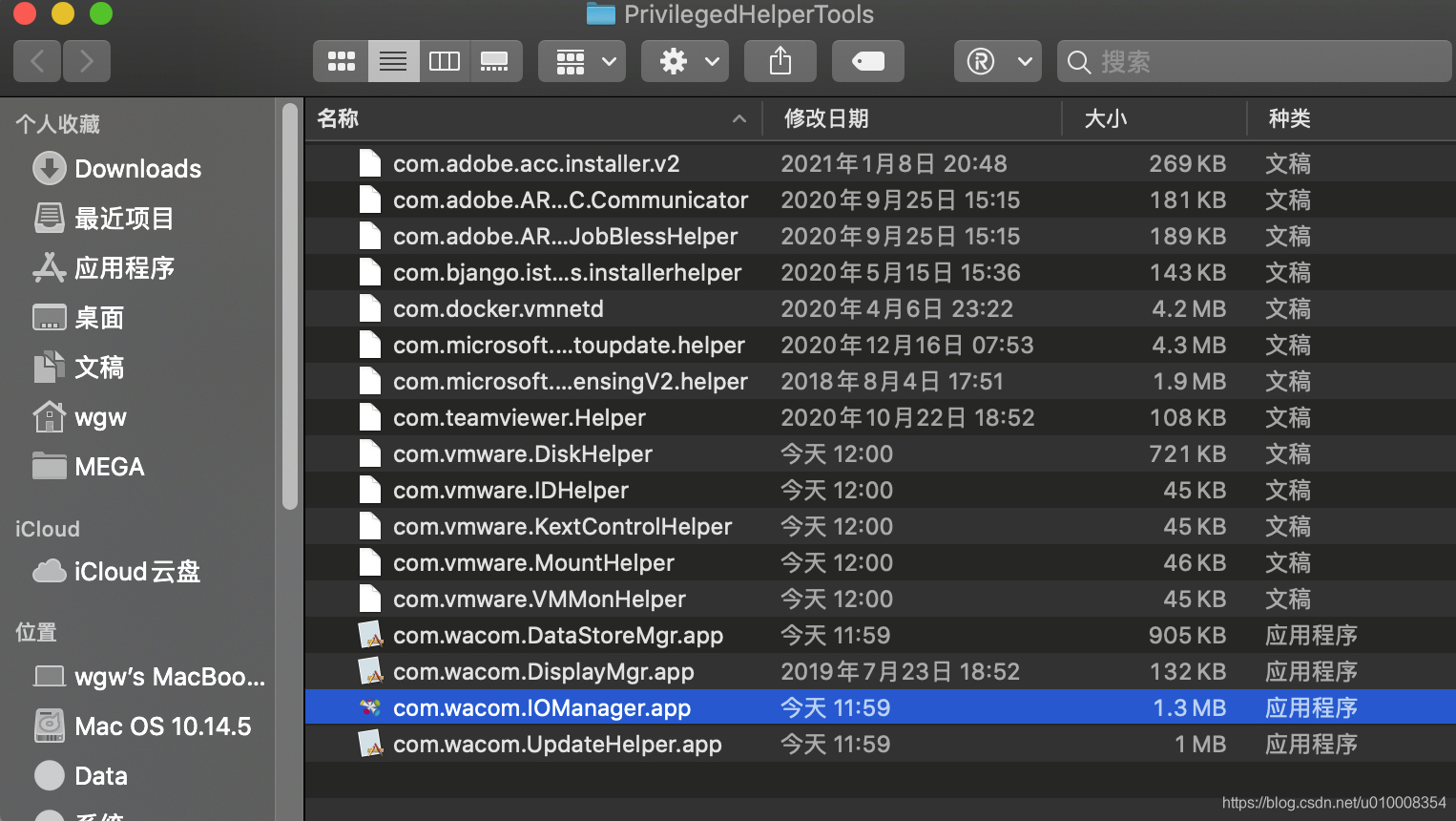This screenshot has height=821, width=1456.
Task: Sort by the 种类 column header
Action: pyautogui.click(x=1352, y=118)
